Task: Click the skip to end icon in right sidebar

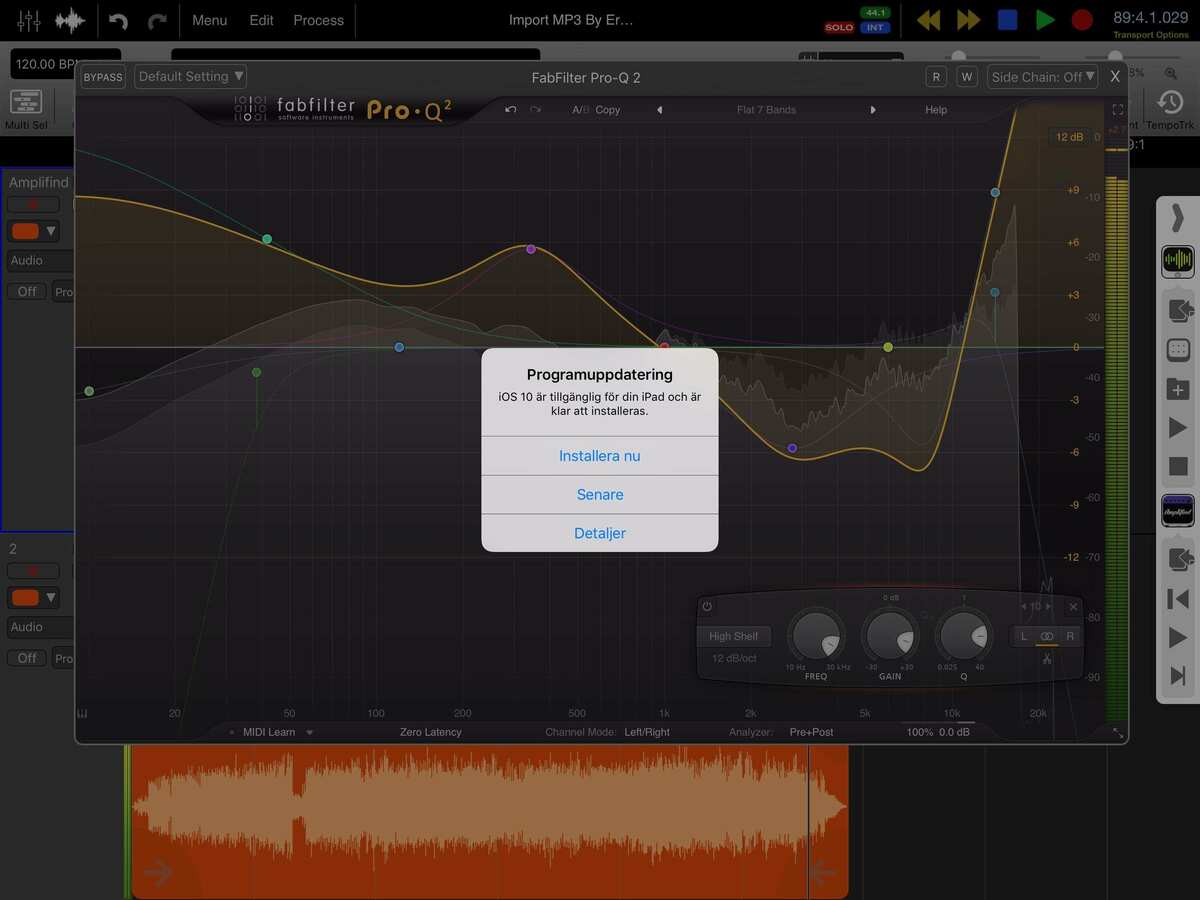Action: click(1178, 677)
